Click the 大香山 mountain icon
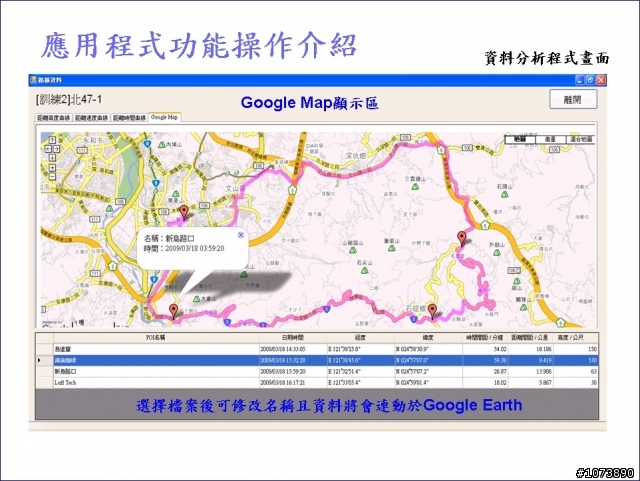Image resolution: width=640 pixels, height=481 pixels. [197, 299]
